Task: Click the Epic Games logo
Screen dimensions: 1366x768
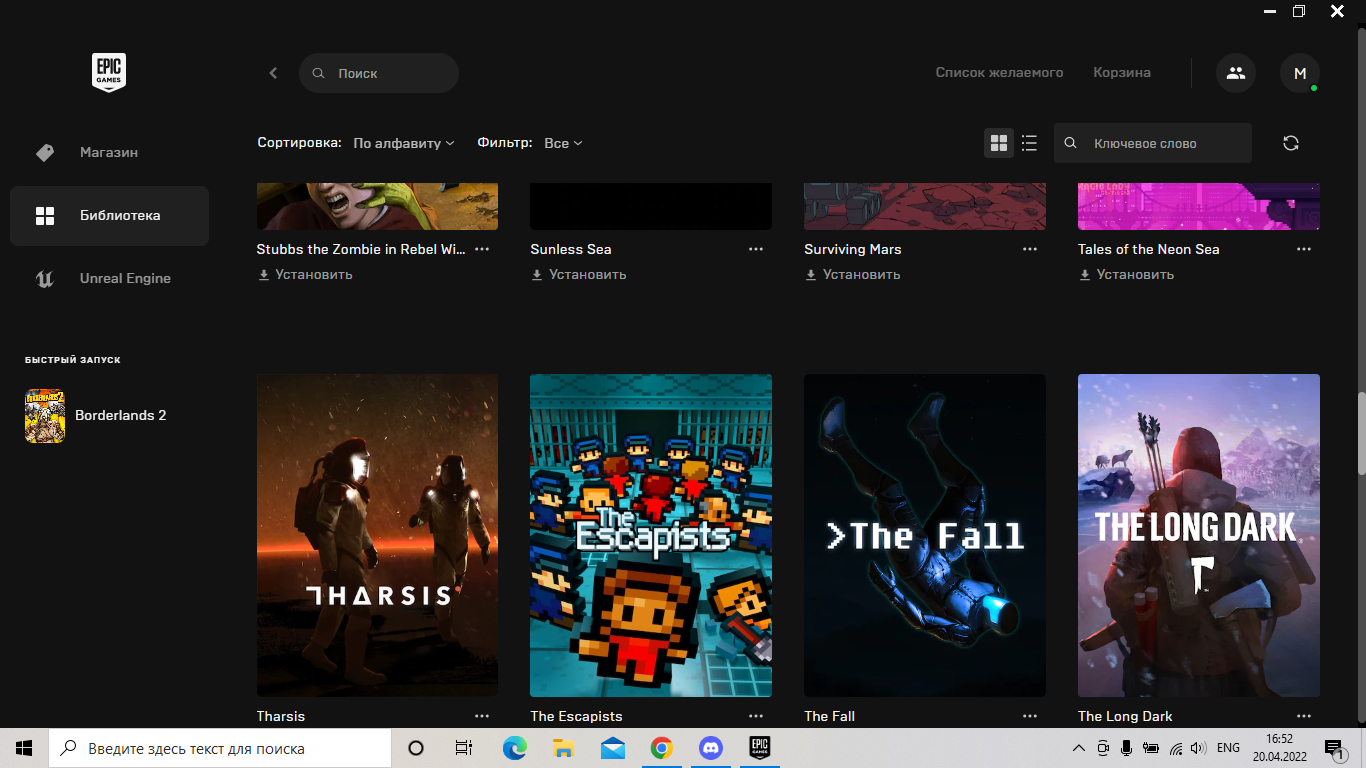Action: pyautogui.click(x=109, y=73)
